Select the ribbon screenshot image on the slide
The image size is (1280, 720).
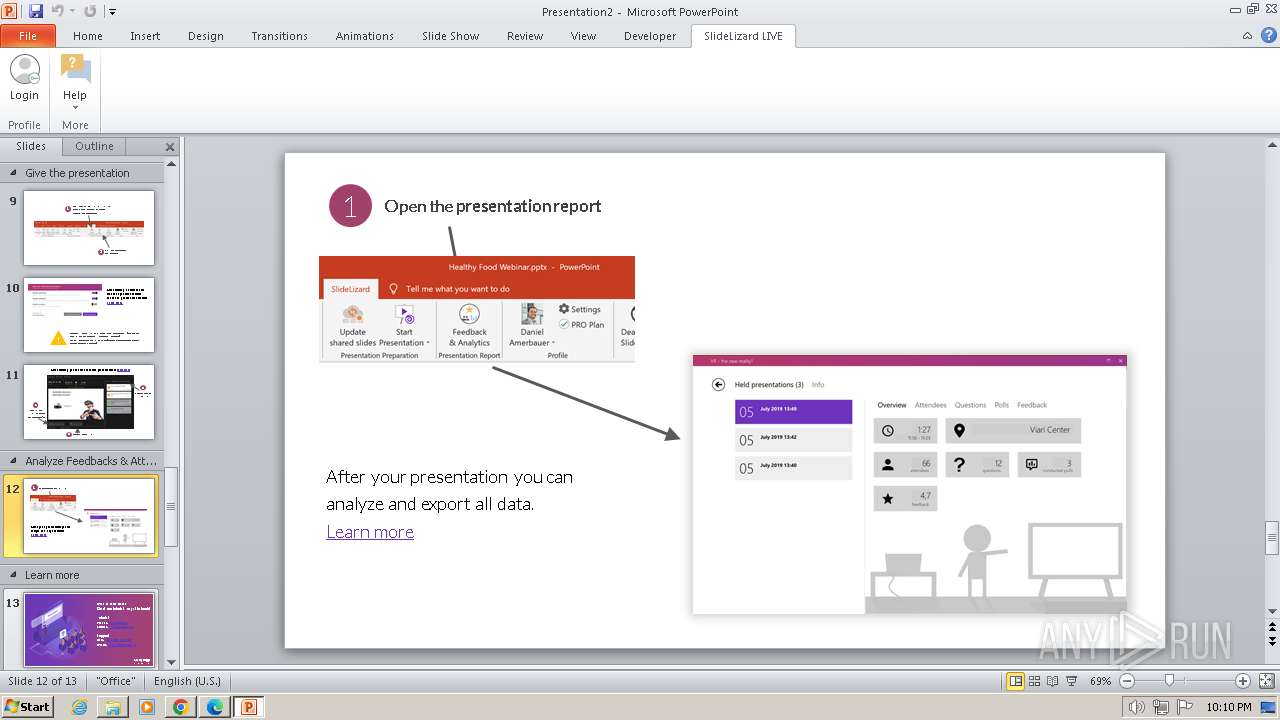(477, 309)
